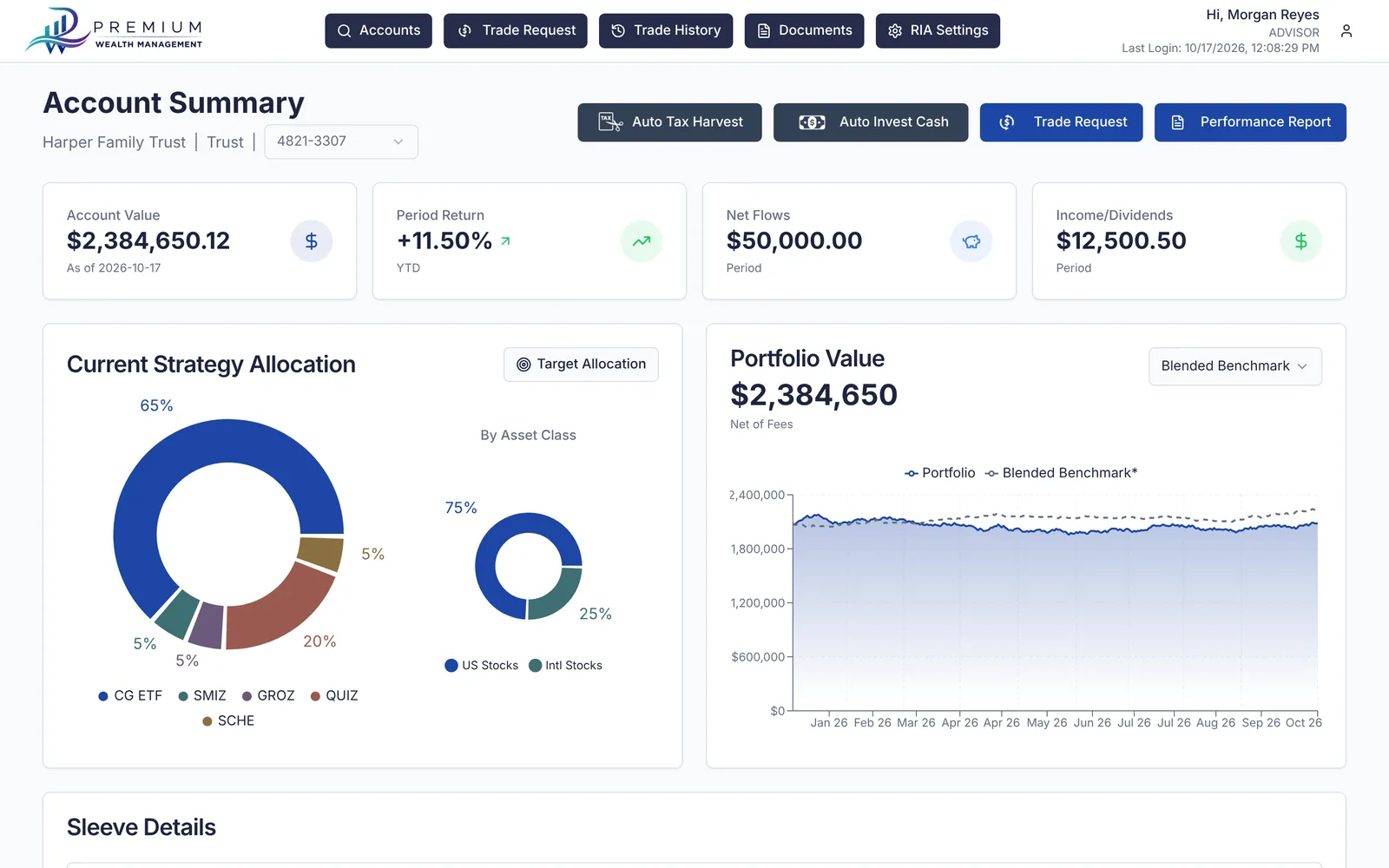Click the swap icon in top nav Trade Request
Image resolution: width=1389 pixels, height=868 pixels.
[x=465, y=30]
